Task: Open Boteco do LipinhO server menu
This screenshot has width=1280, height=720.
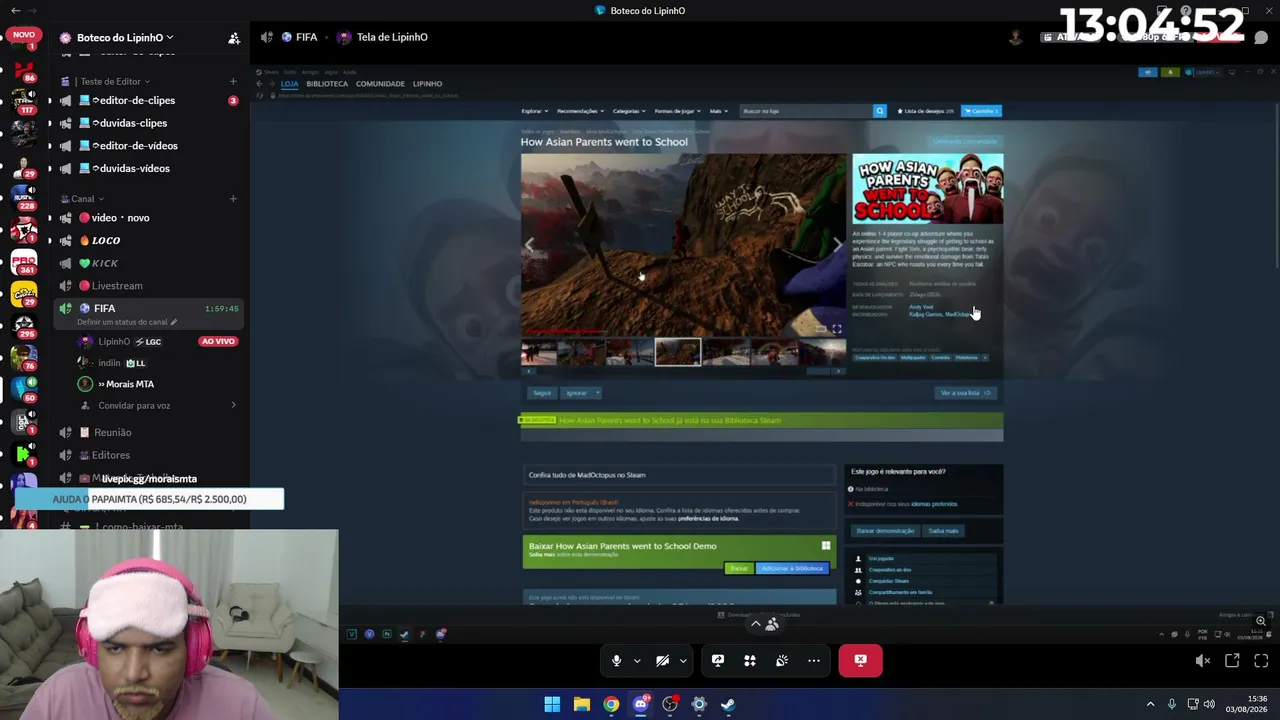Action: (x=124, y=38)
